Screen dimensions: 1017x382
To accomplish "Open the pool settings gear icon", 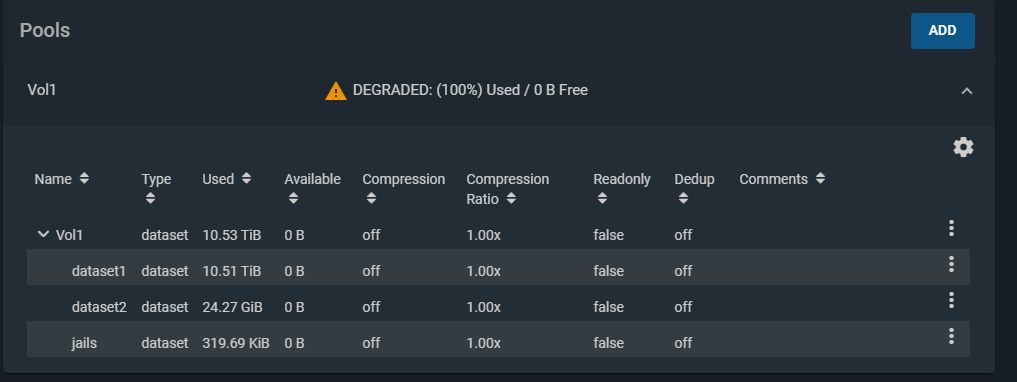I will click(x=963, y=147).
